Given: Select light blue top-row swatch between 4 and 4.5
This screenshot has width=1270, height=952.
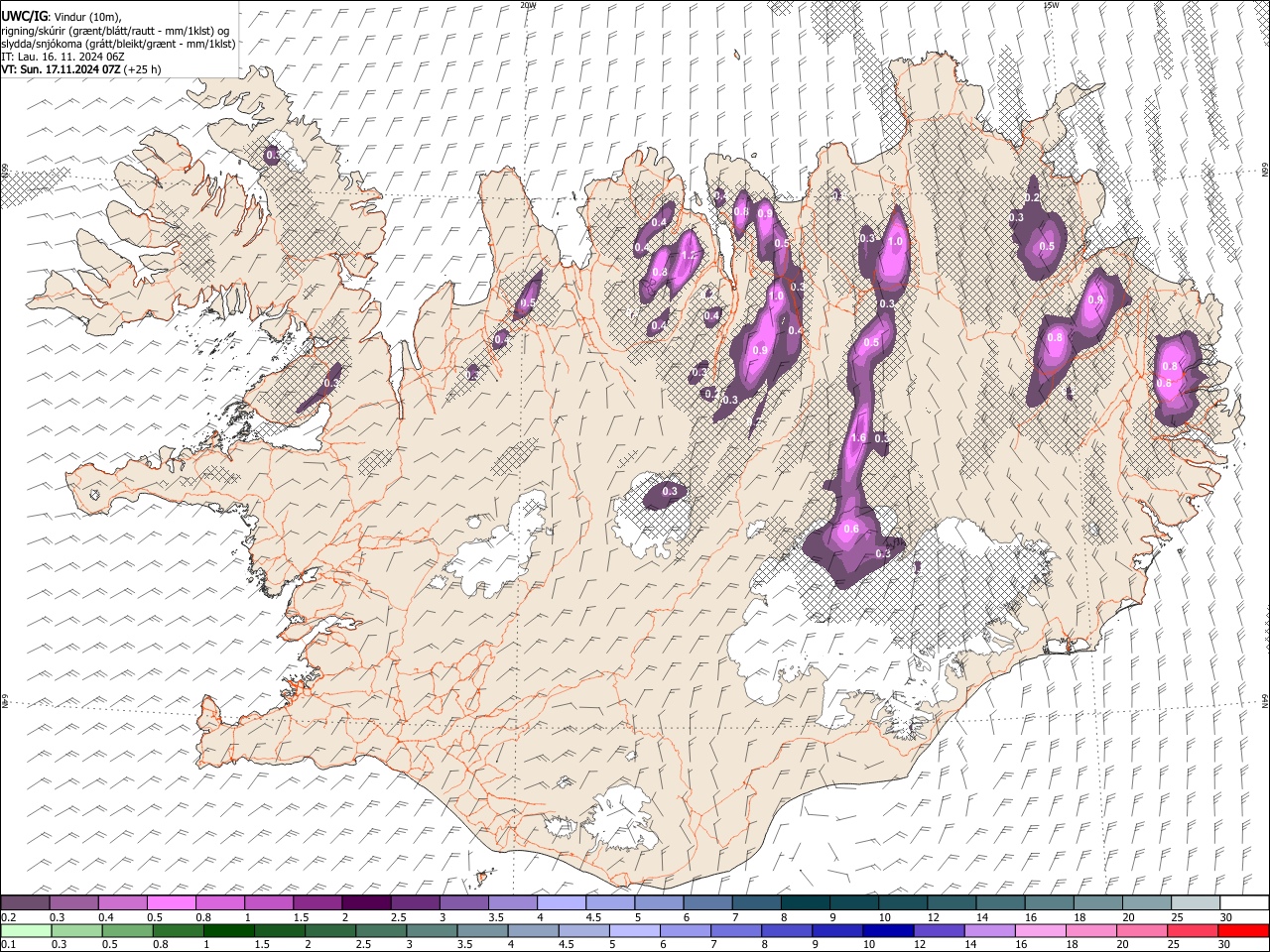Looking at the screenshot, I should click(560, 903).
